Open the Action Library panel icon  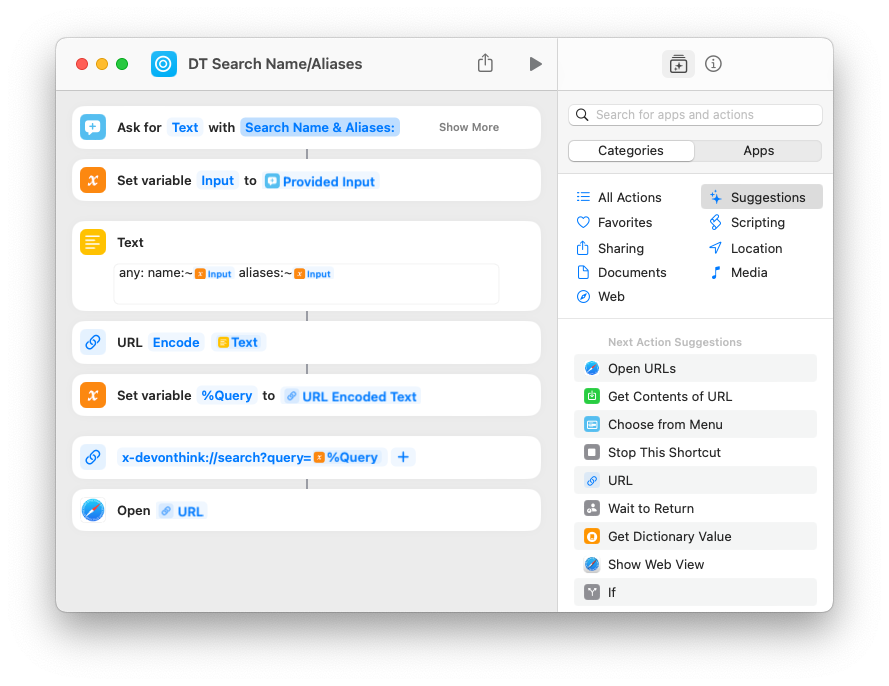point(678,64)
